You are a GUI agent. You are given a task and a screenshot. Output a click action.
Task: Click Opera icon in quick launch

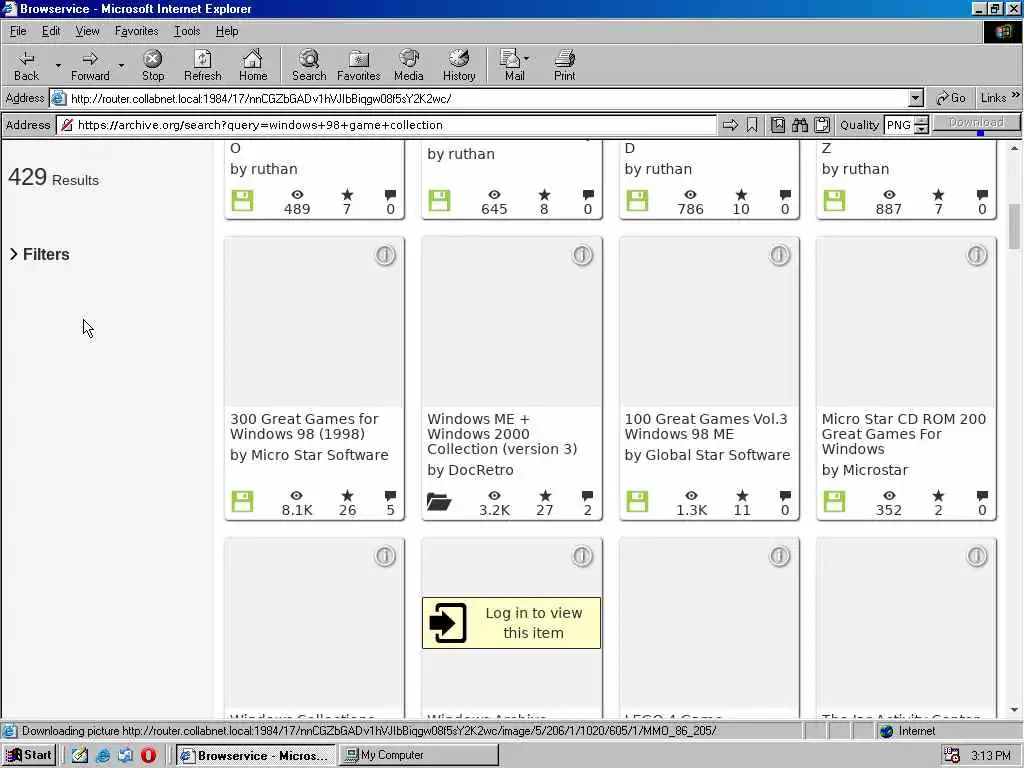(148, 755)
